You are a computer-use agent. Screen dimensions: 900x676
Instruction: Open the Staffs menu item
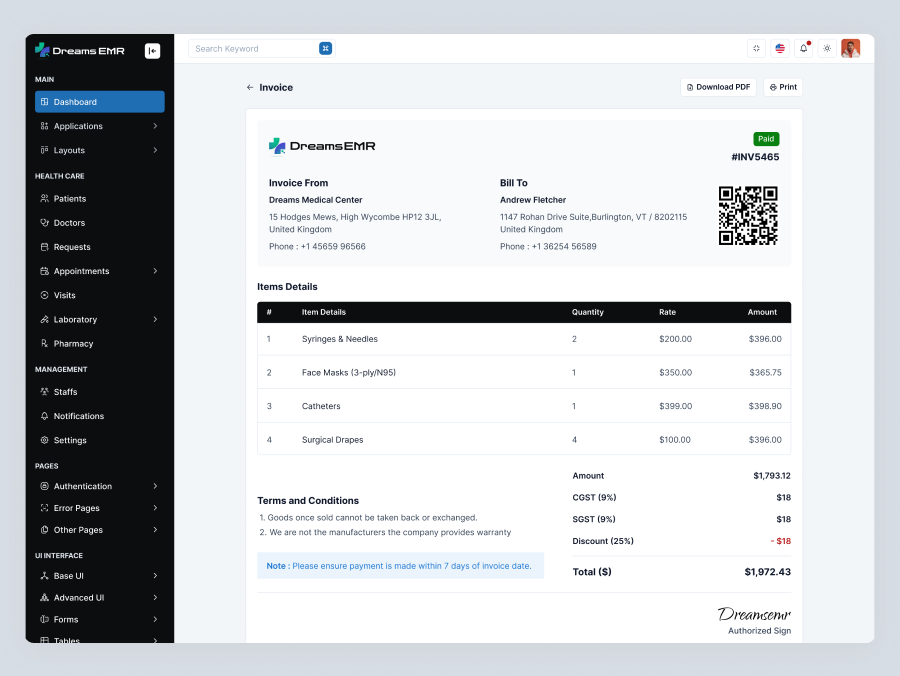coord(100,391)
